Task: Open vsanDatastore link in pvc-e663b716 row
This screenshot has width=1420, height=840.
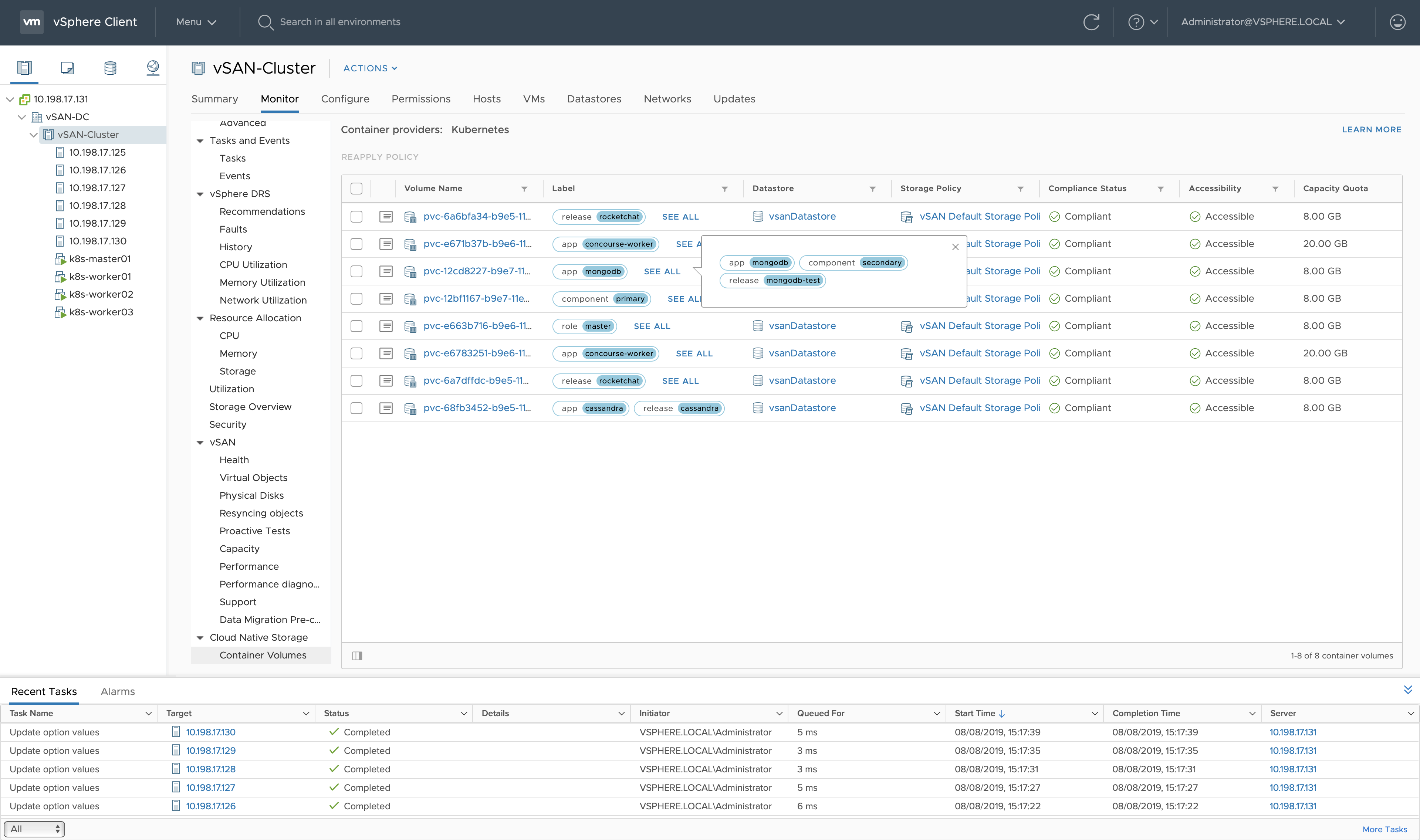Action: 802,326
